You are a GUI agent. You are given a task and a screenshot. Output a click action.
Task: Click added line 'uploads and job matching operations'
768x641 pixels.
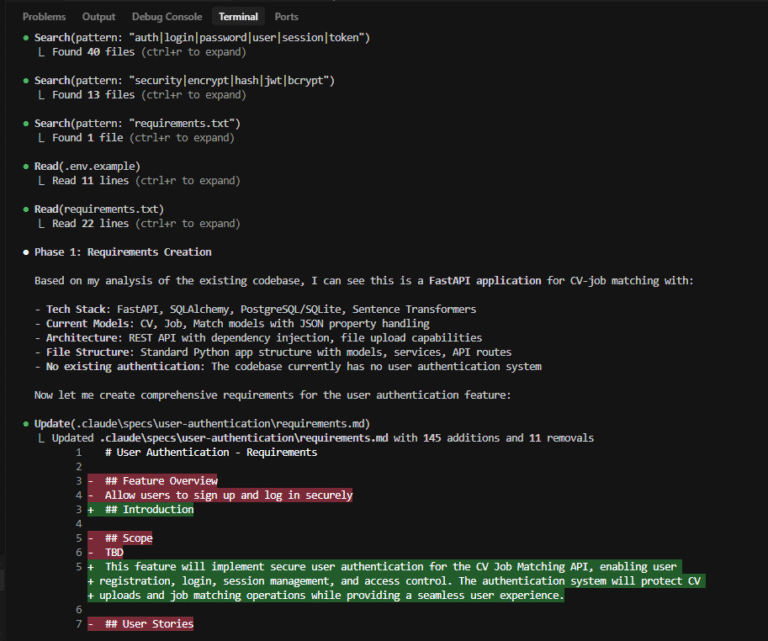326,595
